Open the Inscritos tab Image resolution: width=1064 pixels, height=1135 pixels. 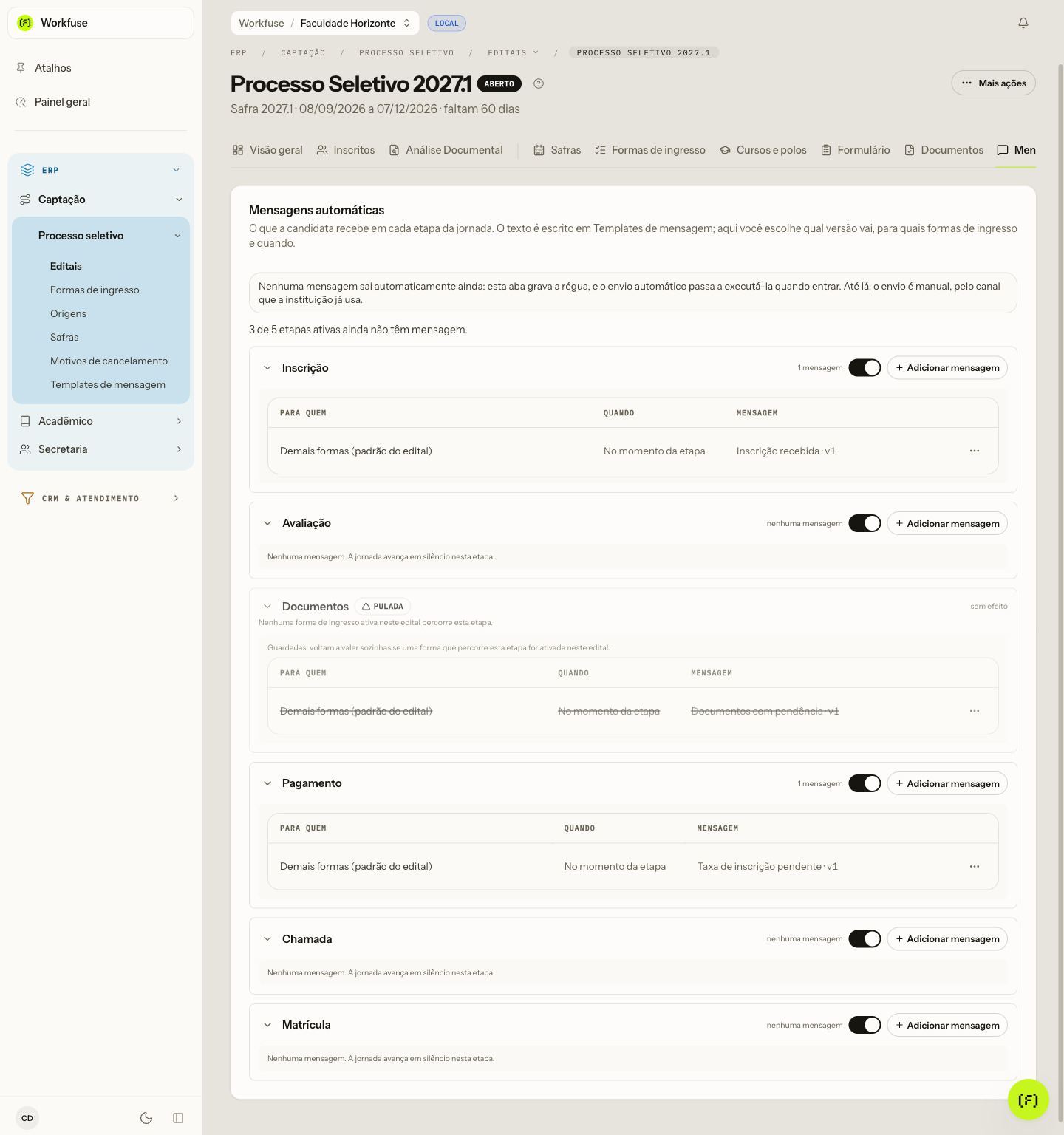[x=346, y=150]
